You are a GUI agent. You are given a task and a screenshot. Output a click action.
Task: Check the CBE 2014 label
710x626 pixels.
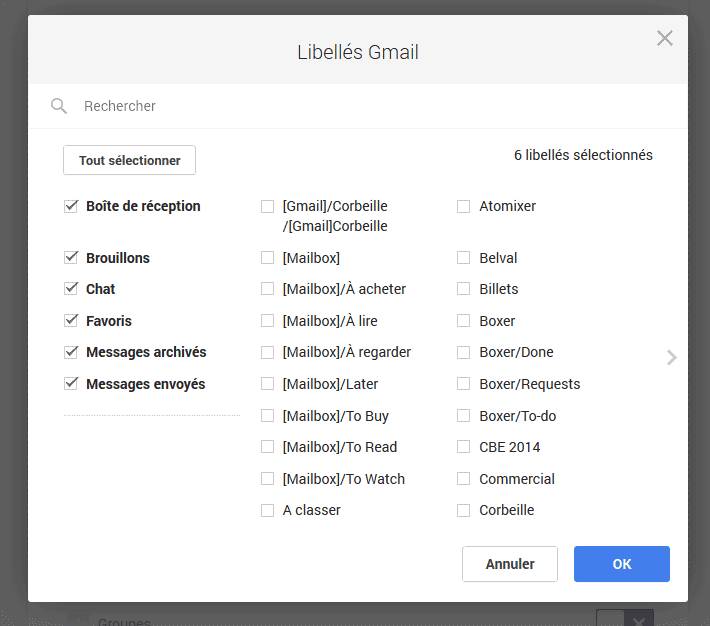click(x=463, y=447)
